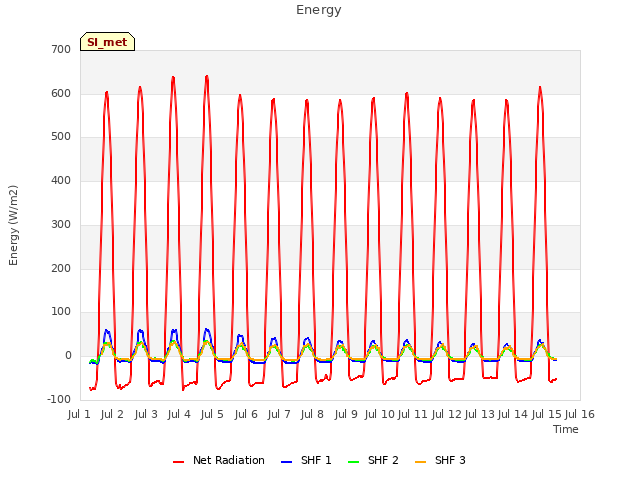The height and width of the screenshot is (480, 640).
Task: Click the Jul 10 x-axis tick label
Action: [380, 414]
